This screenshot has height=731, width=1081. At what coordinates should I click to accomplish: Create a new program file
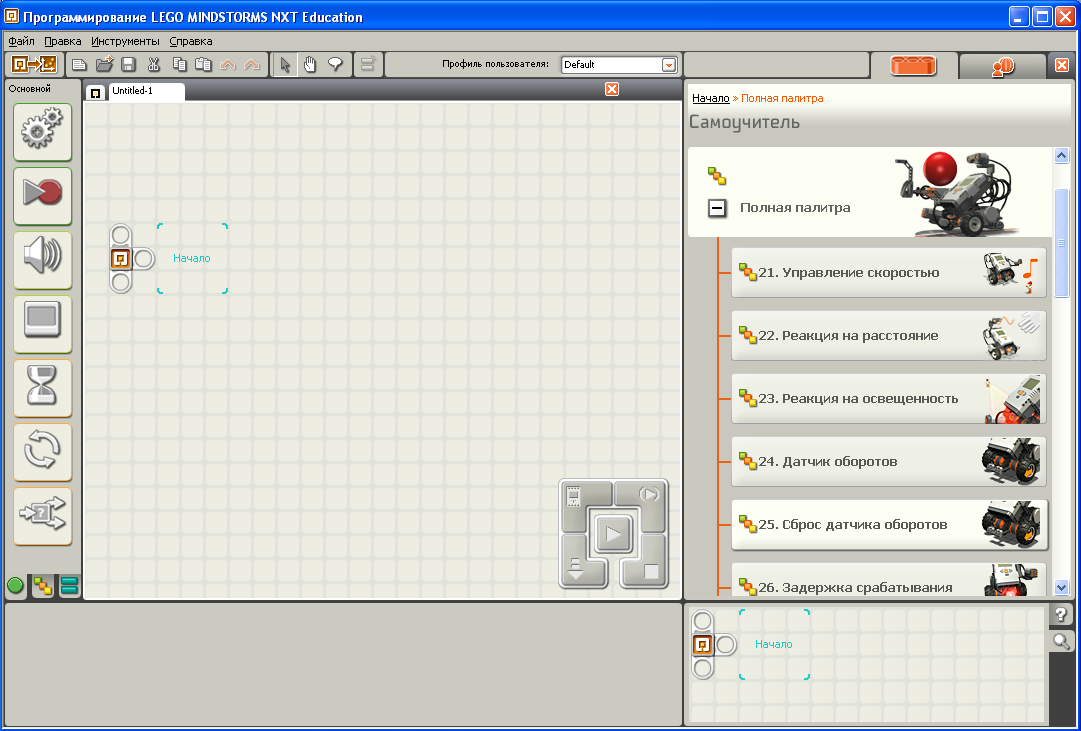pyautogui.click(x=79, y=65)
